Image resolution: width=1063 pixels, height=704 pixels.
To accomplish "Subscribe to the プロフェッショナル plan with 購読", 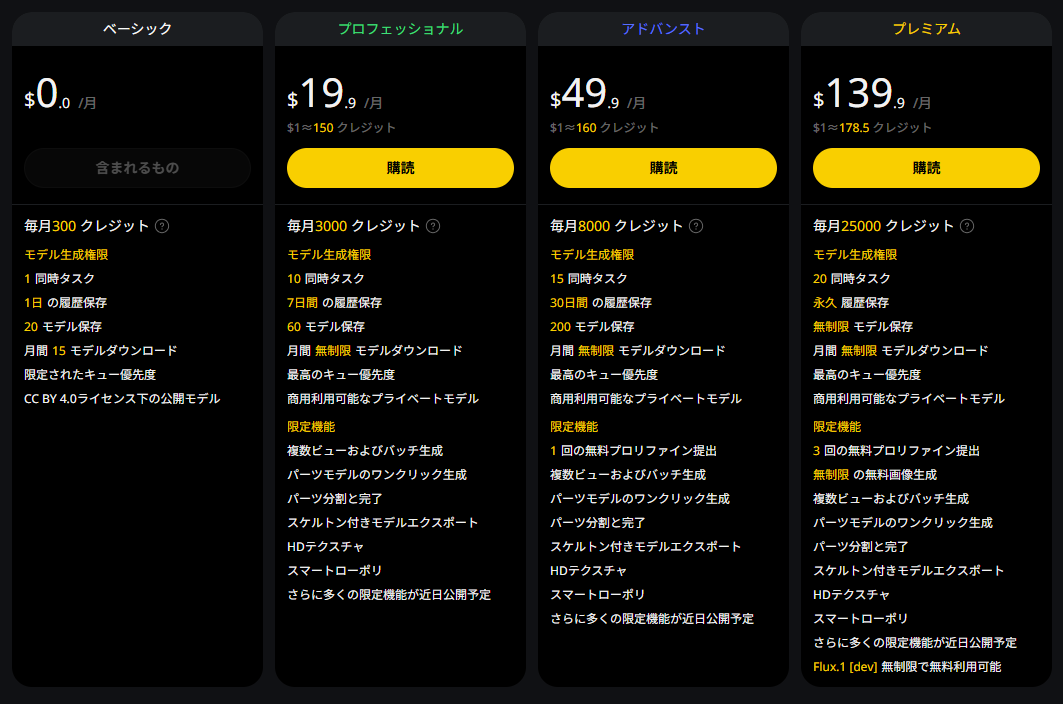I will click(x=400, y=168).
